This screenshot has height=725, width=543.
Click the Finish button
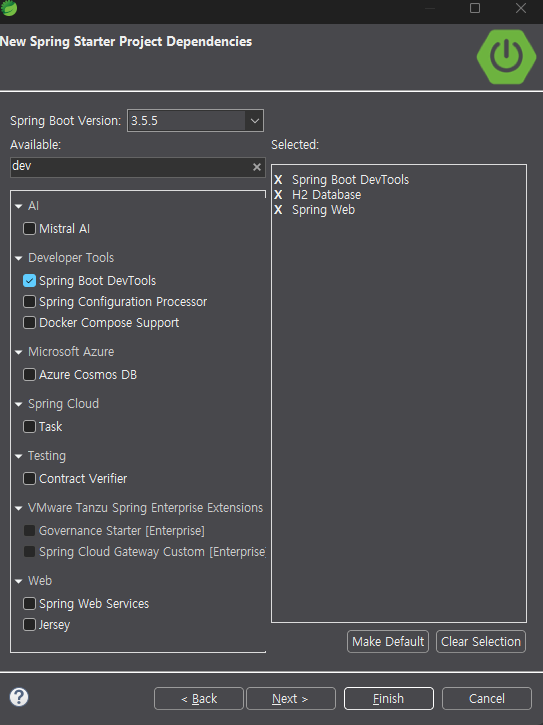[389, 698]
